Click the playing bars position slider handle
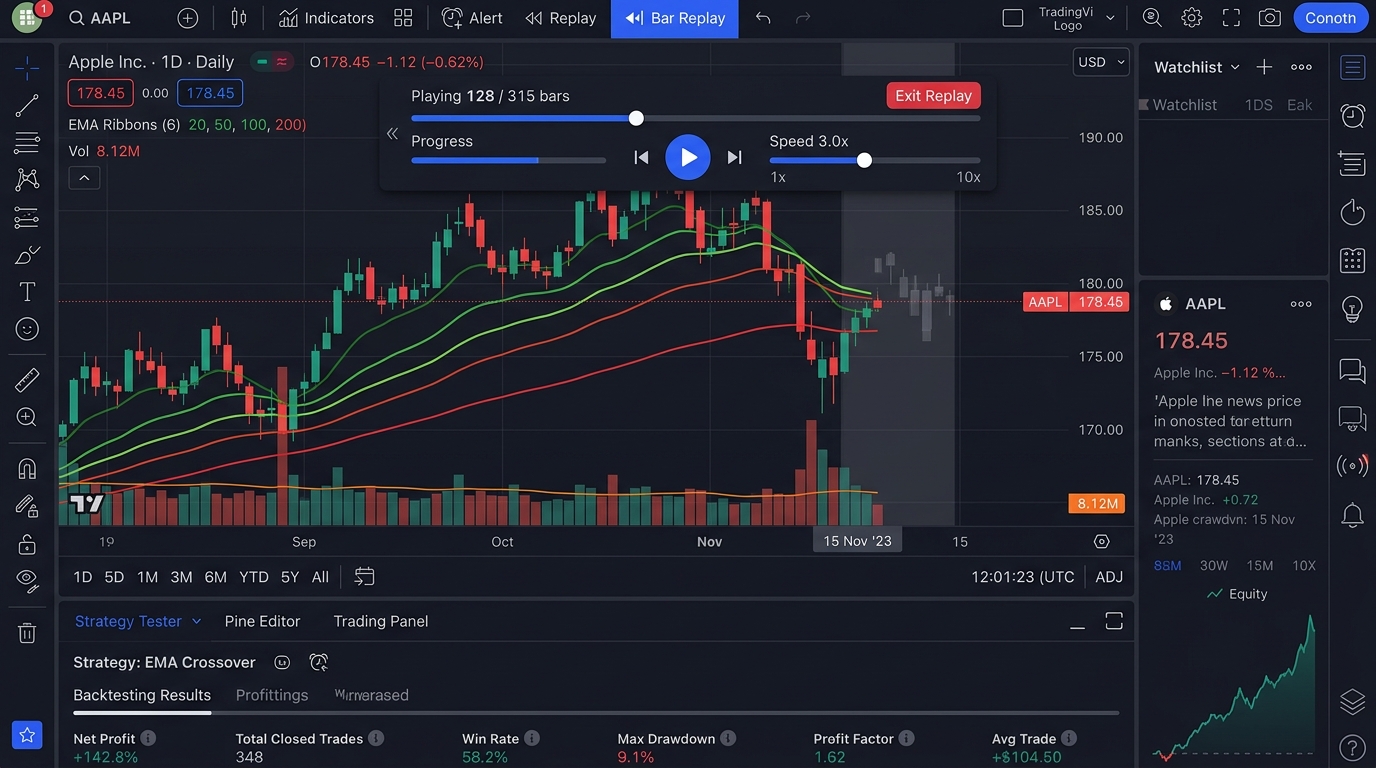The height and width of the screenshot is (768, 1376). coord(636,118)
